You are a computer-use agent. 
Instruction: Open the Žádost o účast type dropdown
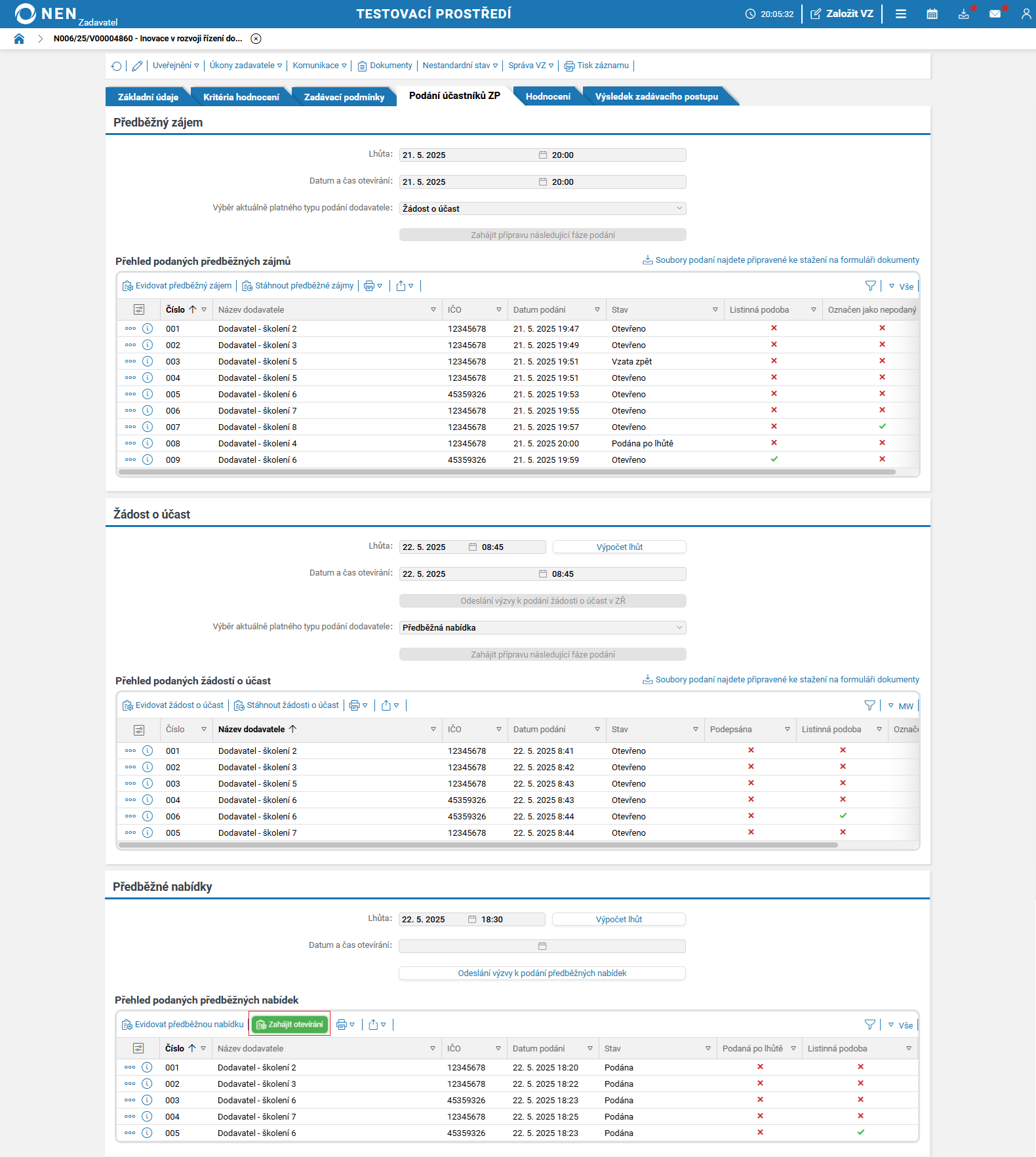pos(542,208)
